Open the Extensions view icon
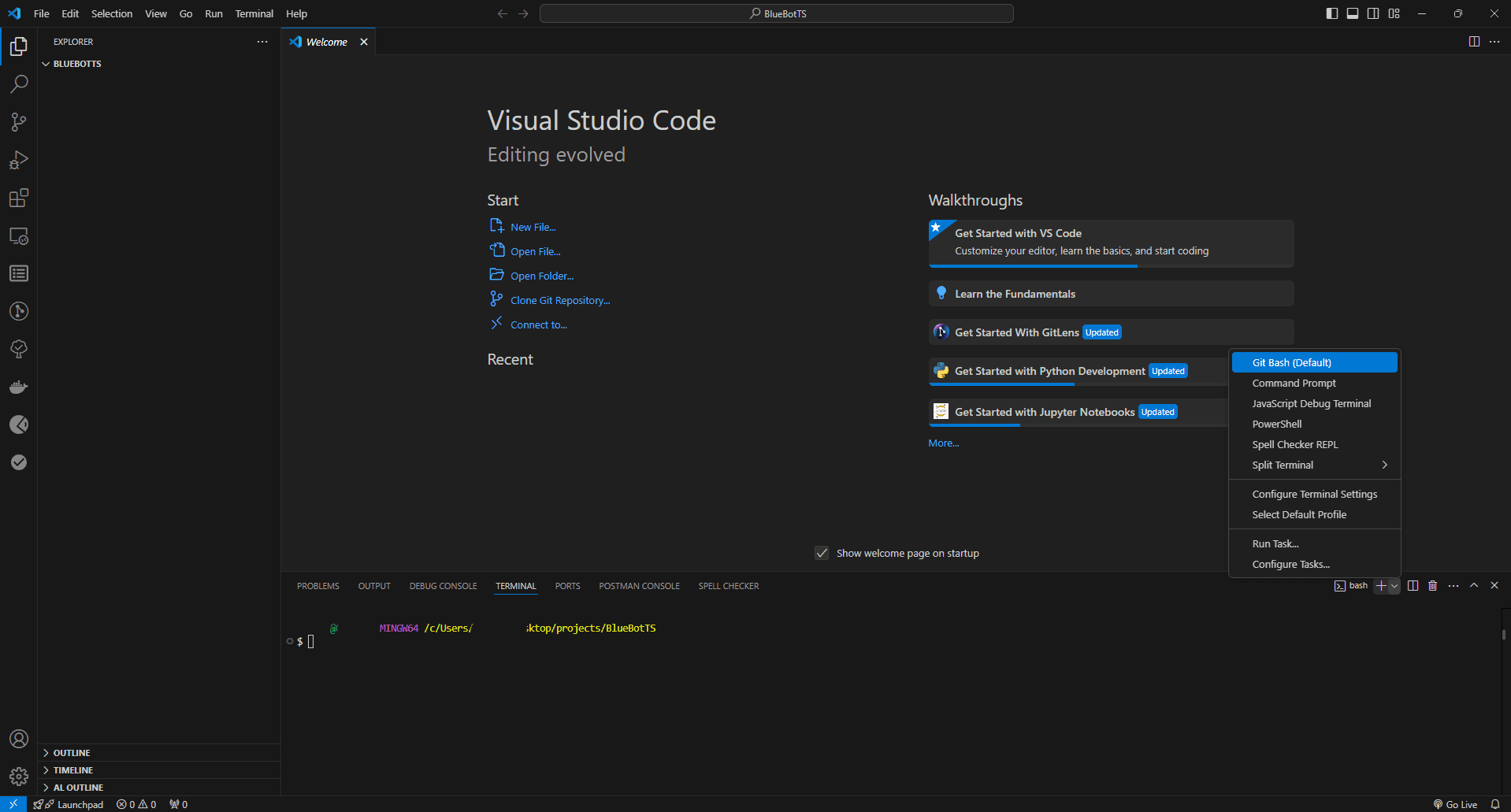 point(19,198)
